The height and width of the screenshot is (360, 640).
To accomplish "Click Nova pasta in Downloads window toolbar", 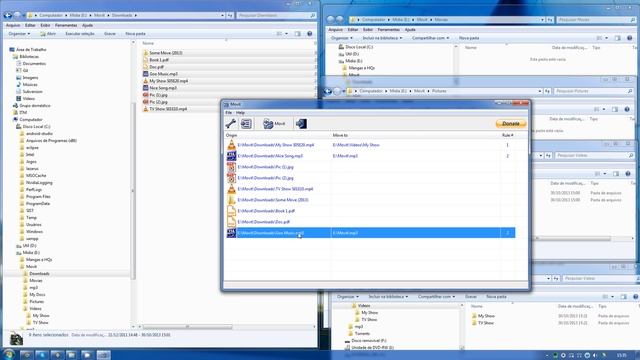I will [135, 34].
